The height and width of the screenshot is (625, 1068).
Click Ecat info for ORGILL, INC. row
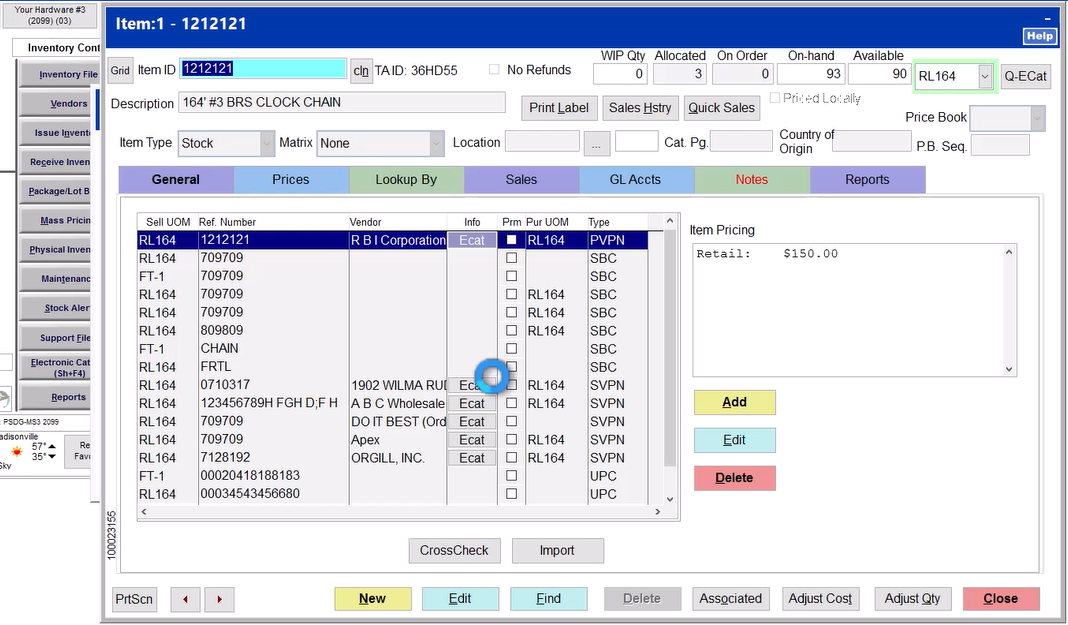471,458
